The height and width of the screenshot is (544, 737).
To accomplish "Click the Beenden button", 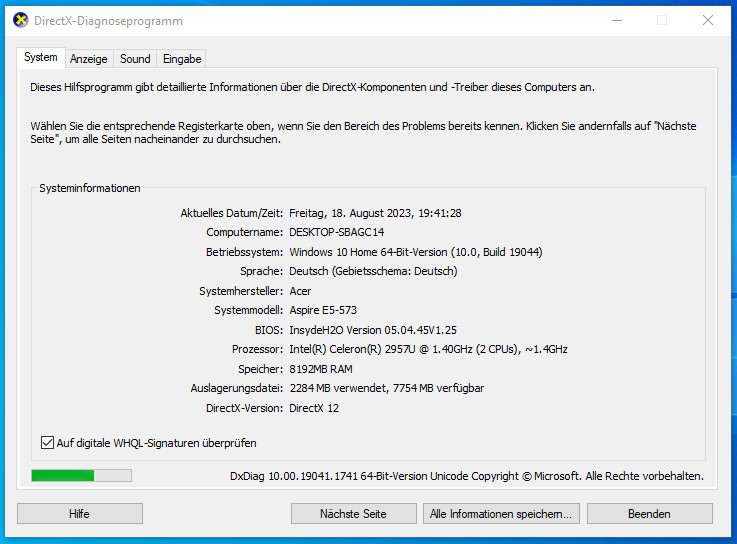I will (x=650, y=513).
